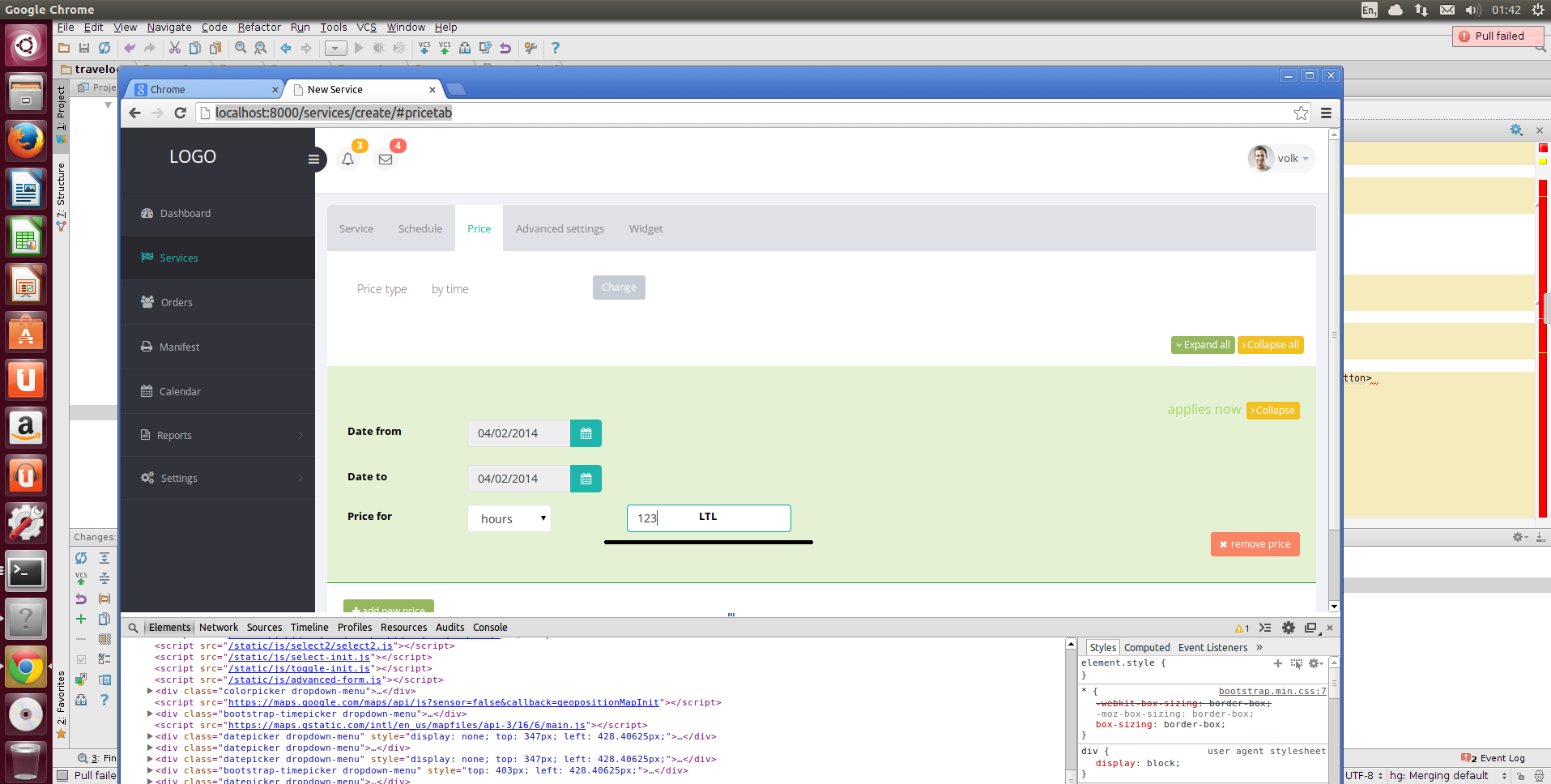Screen dimensions: 1551x784
Task: Select the Computed styles tab
Action: pos(1147,647)
